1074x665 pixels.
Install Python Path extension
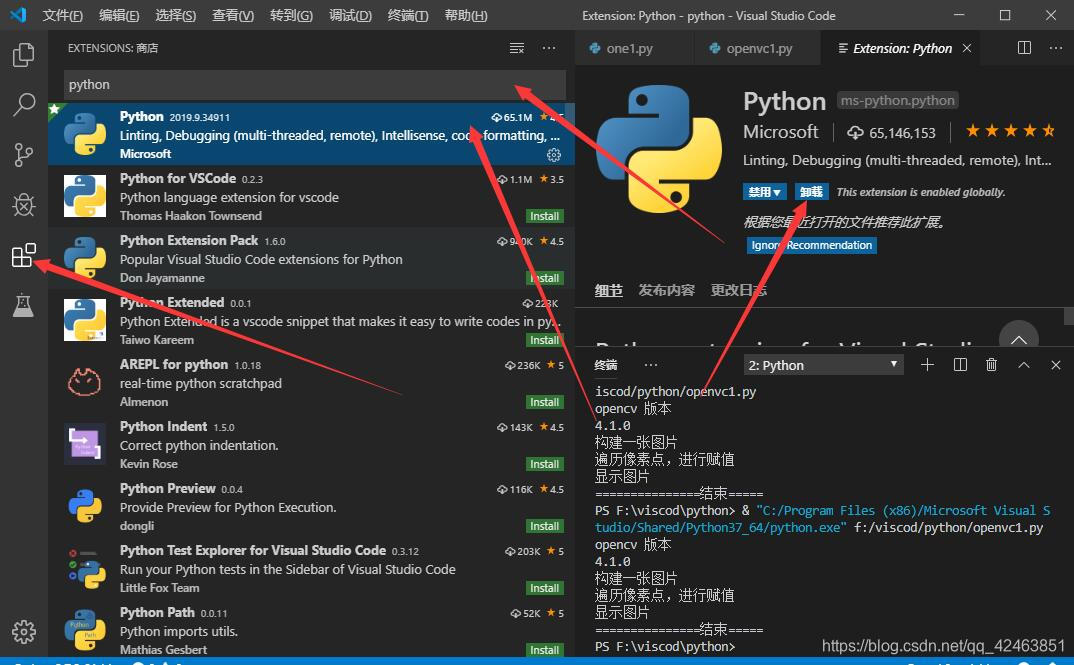coord(545,650)
